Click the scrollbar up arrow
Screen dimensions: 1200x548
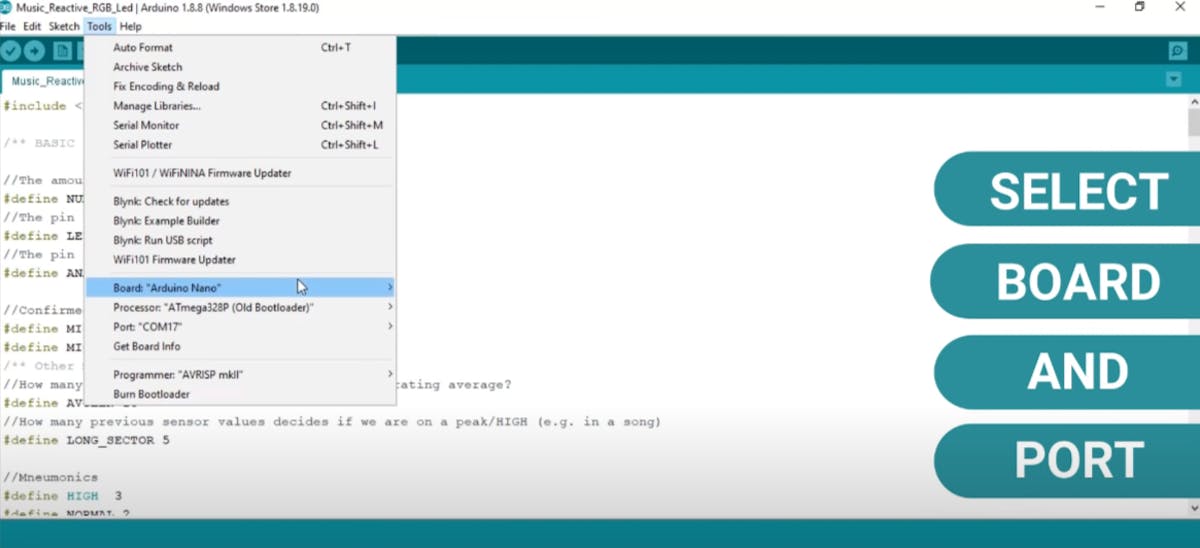click(1193, 100)
